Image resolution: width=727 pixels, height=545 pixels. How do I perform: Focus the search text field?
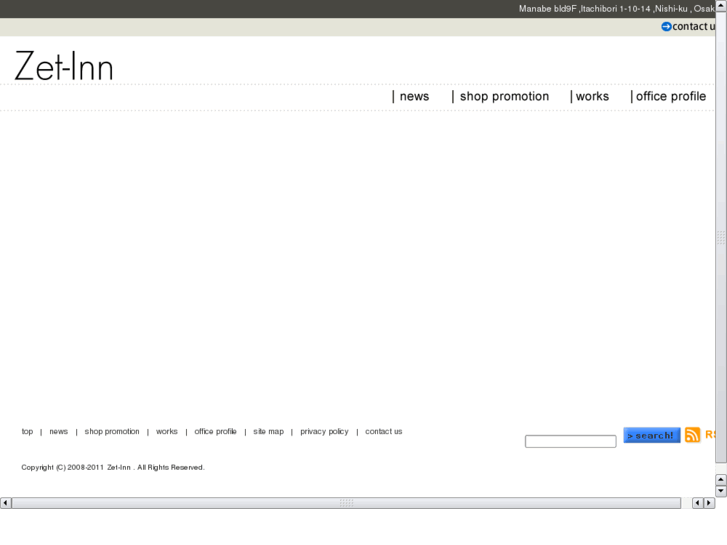tap(570, 441)
